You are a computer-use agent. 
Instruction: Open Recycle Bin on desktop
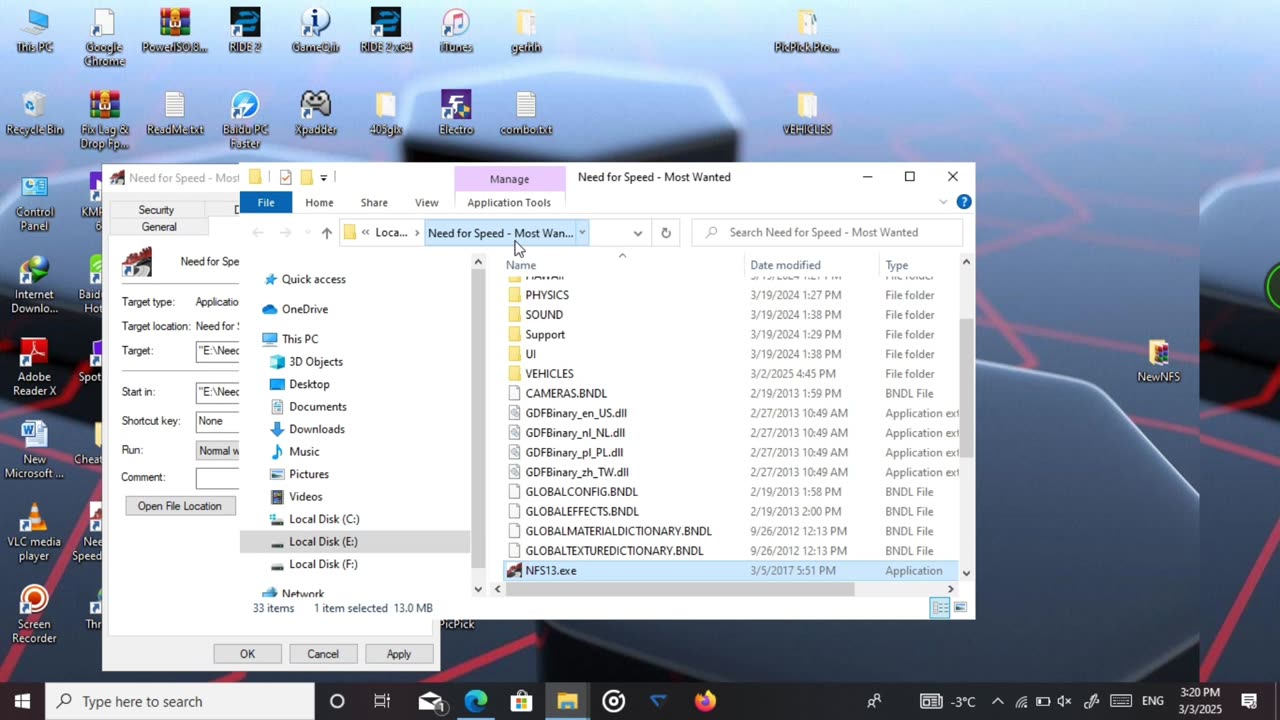[34, 113]
